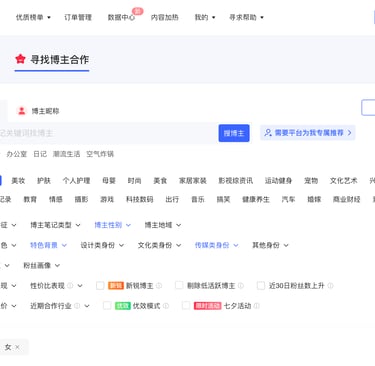Select the 教育 category

click(x=30, y=199)
